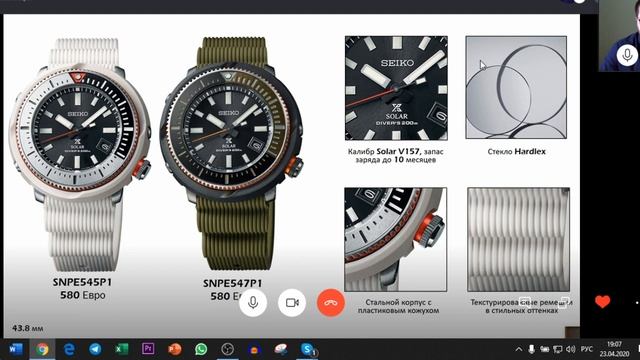Image resolution: width=640 pixels, height=360 pixels.
Task: Open Adobe Premiere Pro from taskbar
Action: click(148, 349)
